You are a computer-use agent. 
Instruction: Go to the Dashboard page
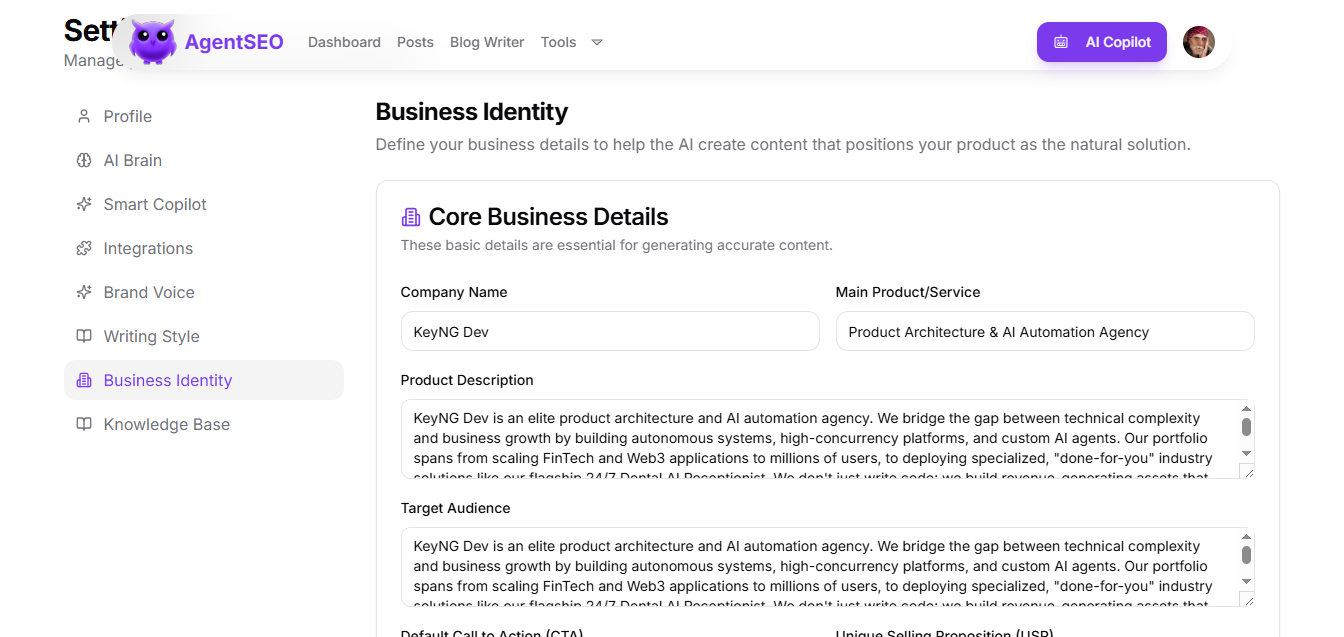pos(344,42)
